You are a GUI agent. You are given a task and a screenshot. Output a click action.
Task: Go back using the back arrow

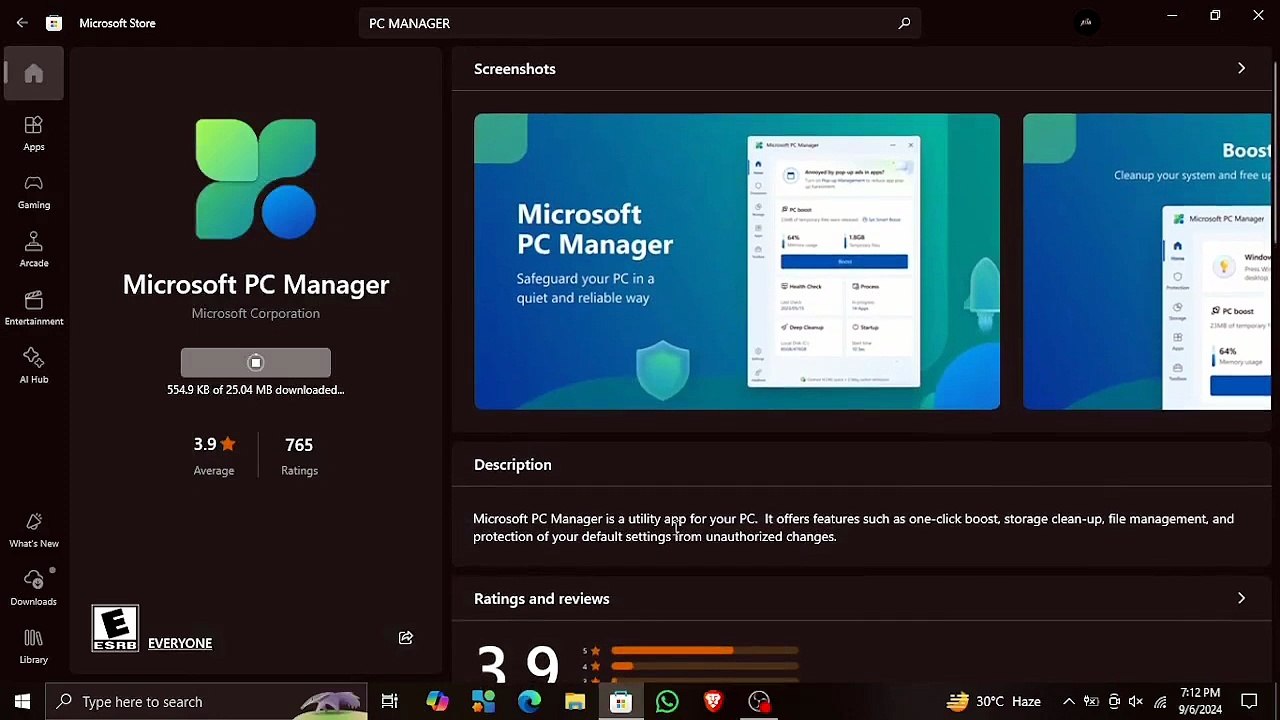[22, 23]
